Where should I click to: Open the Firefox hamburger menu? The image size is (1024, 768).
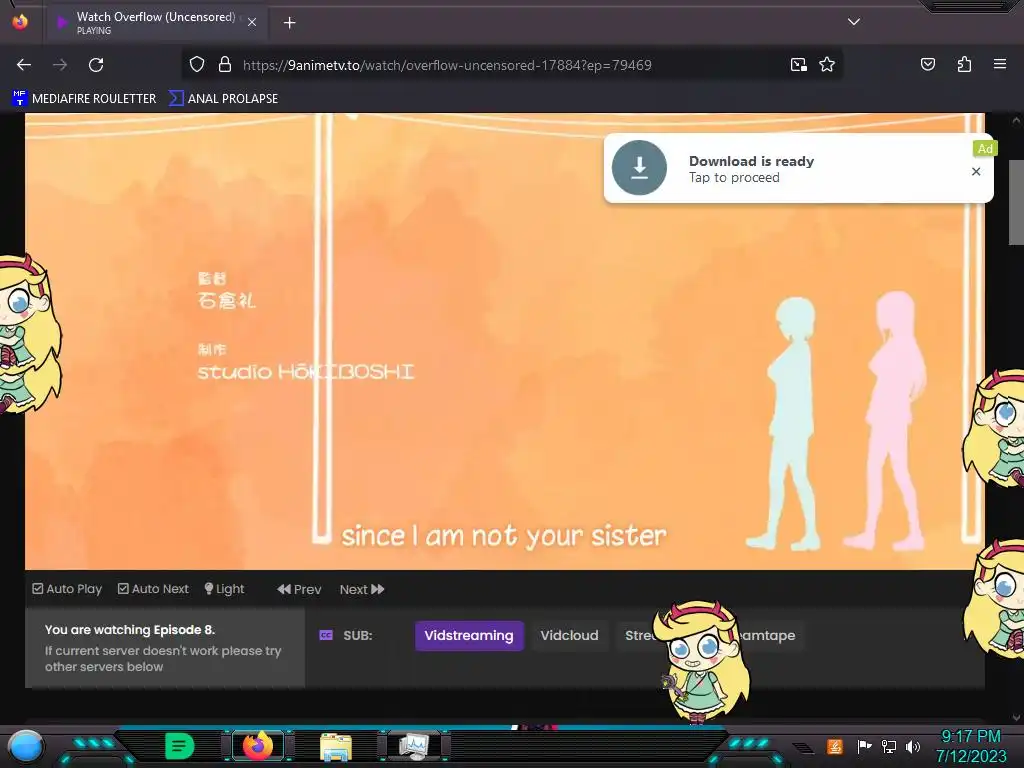pos(999,64)
